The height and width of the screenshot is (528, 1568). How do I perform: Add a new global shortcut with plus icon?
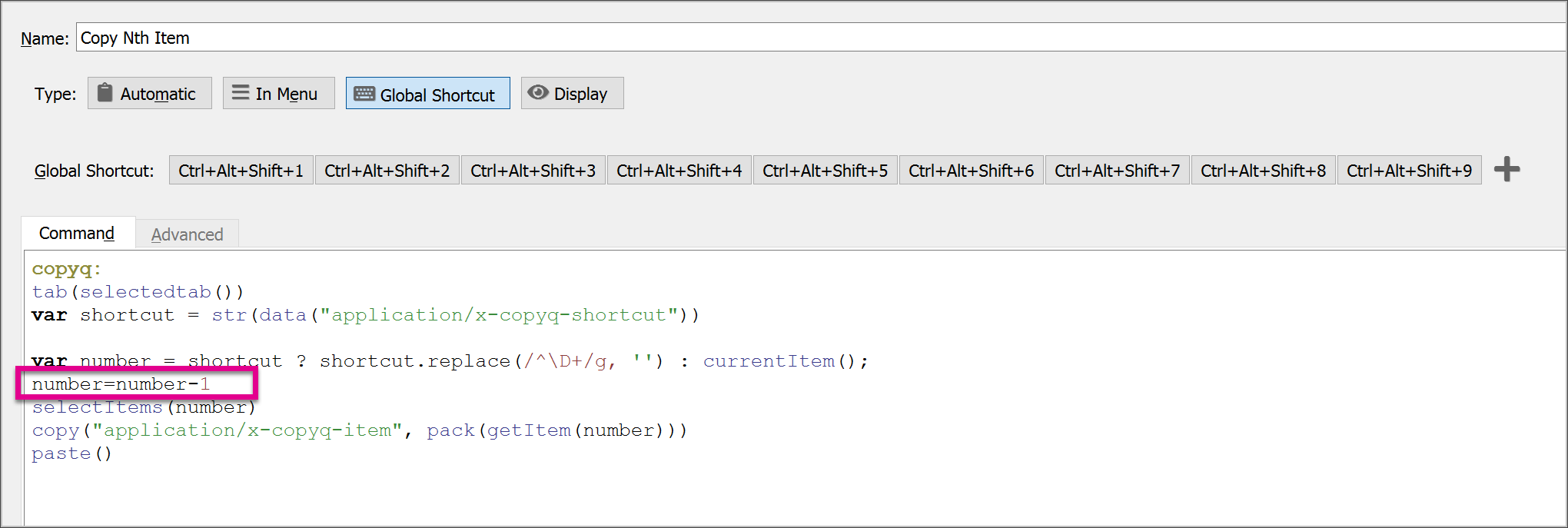tap(1507, 170)
